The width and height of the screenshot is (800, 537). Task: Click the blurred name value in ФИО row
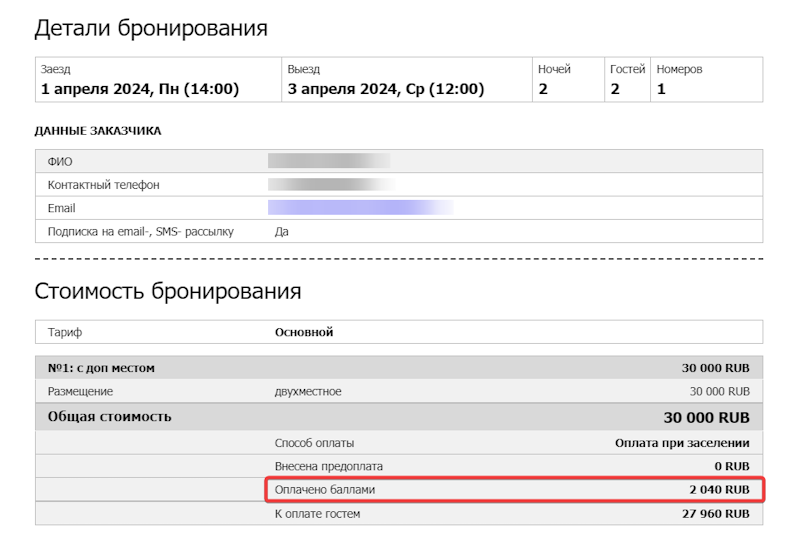pos(329,161)
